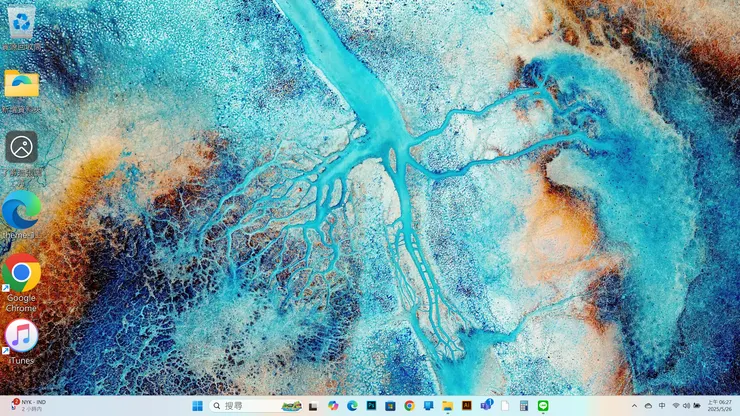Click the search highlights image in search box
Screen dimensions: 740x416
point(291,406)
